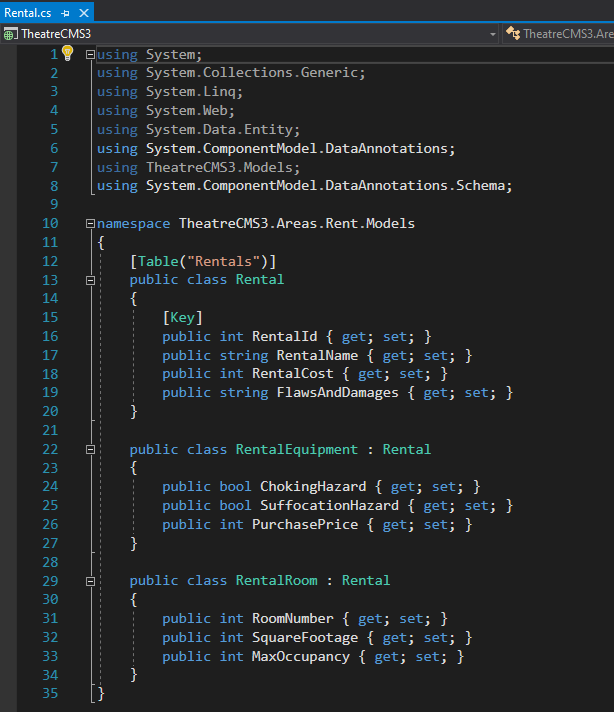Click the RentalId property name
614x712 pixels.
[284, 336]
